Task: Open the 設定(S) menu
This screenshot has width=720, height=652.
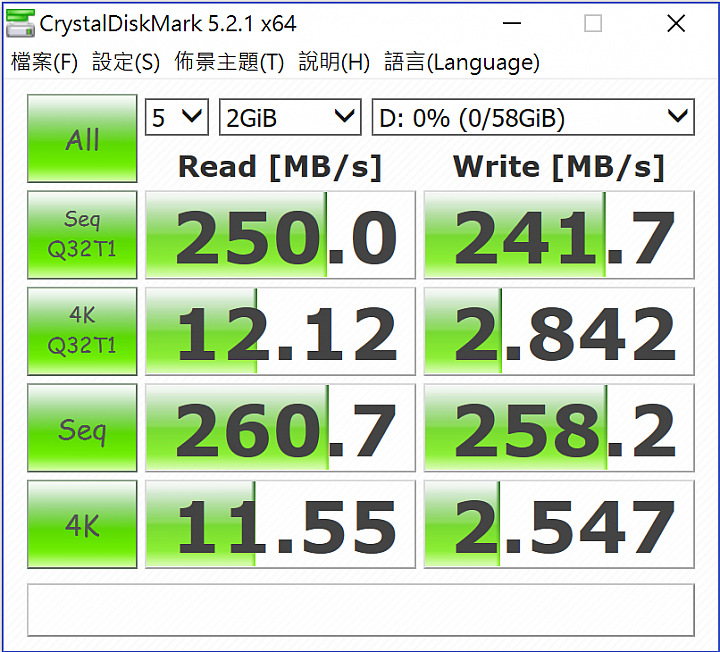Action: (126, 62)
